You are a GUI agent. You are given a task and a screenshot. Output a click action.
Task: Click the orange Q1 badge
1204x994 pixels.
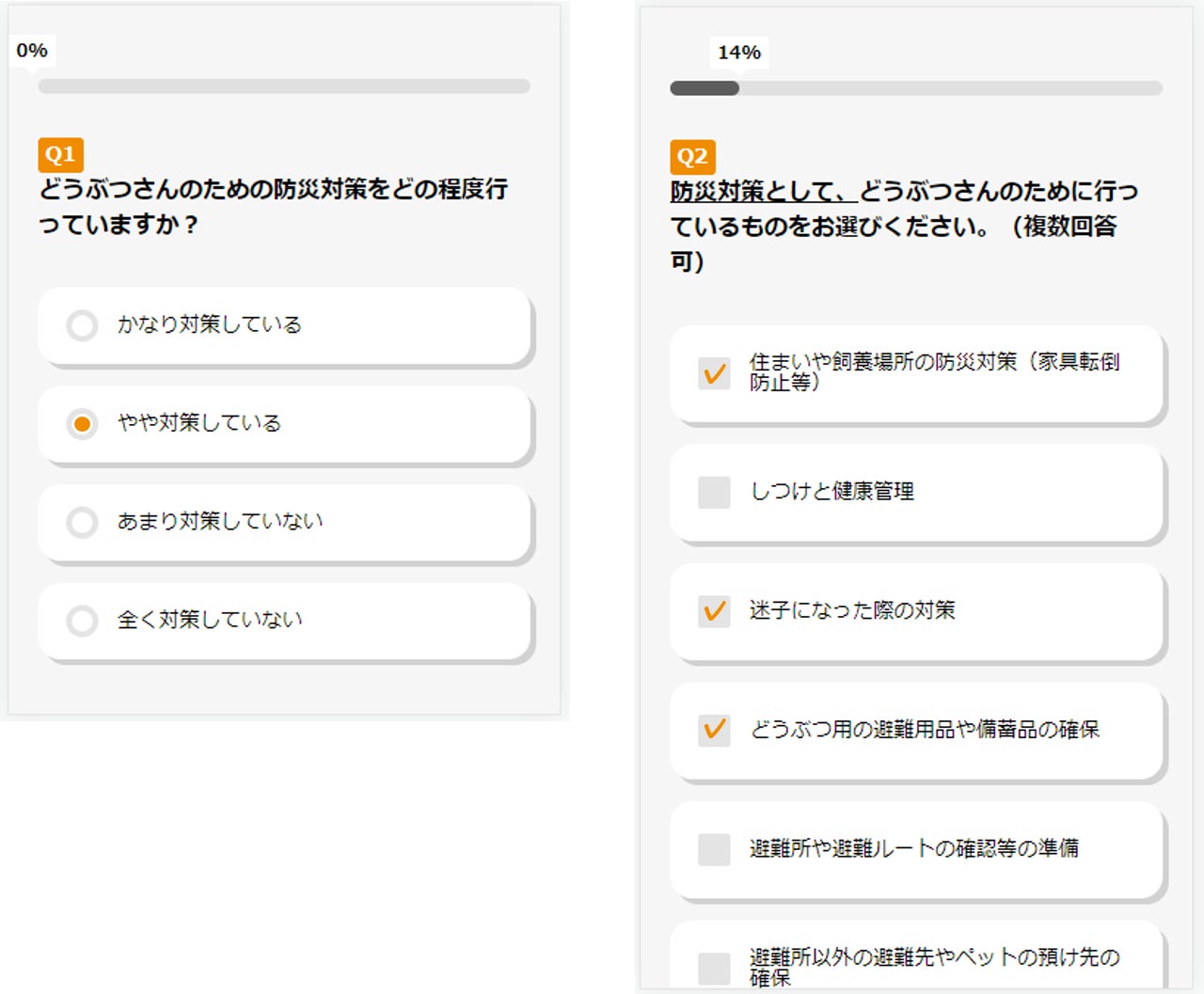(x=60, y=155)
